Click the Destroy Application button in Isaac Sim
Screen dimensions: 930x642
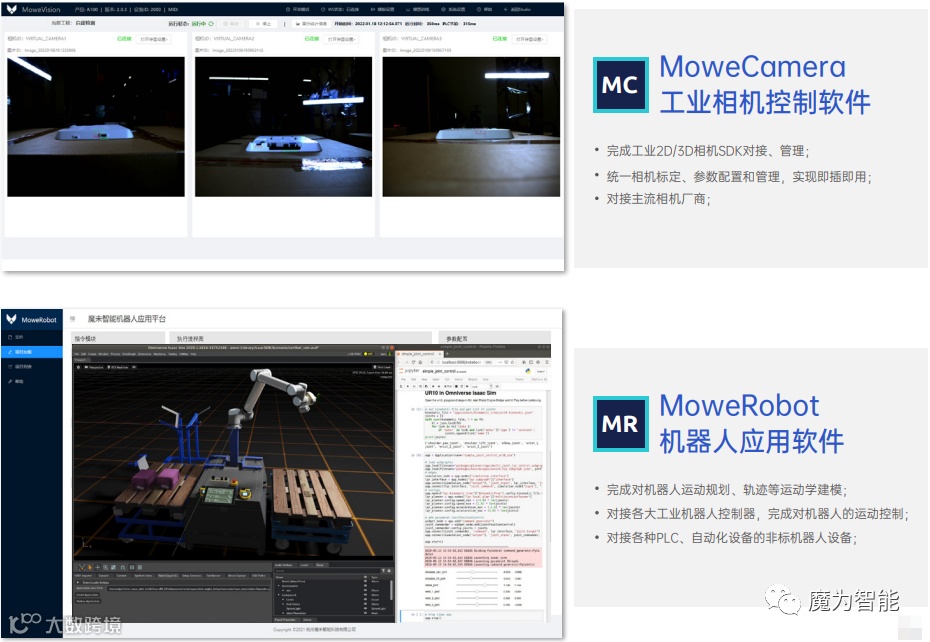(88, 601)
